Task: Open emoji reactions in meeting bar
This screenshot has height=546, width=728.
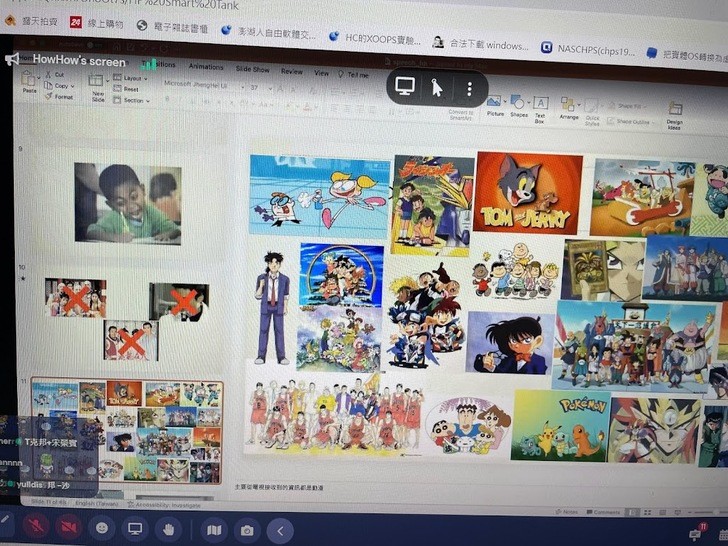Action: (102, 528)
